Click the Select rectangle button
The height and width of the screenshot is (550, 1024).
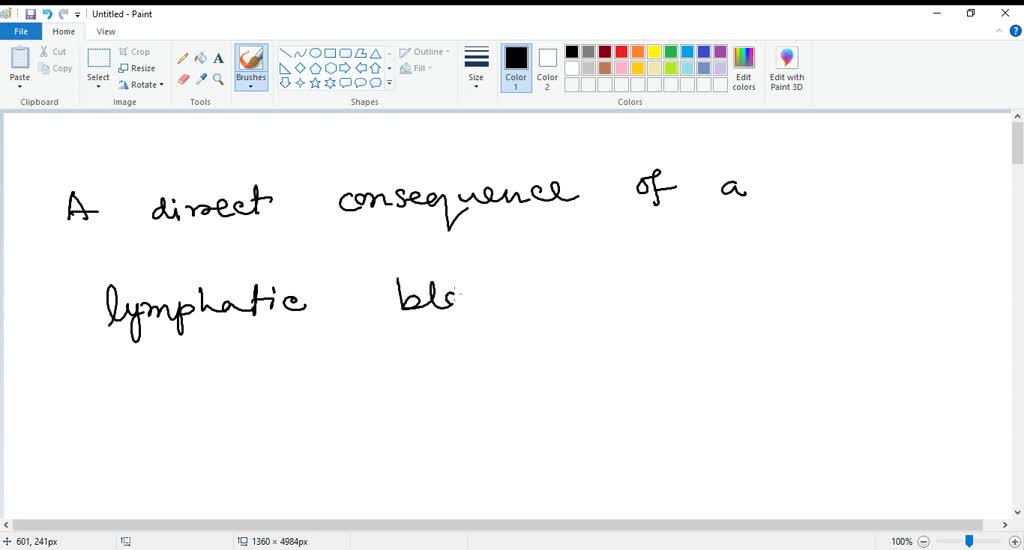point(99,59)
